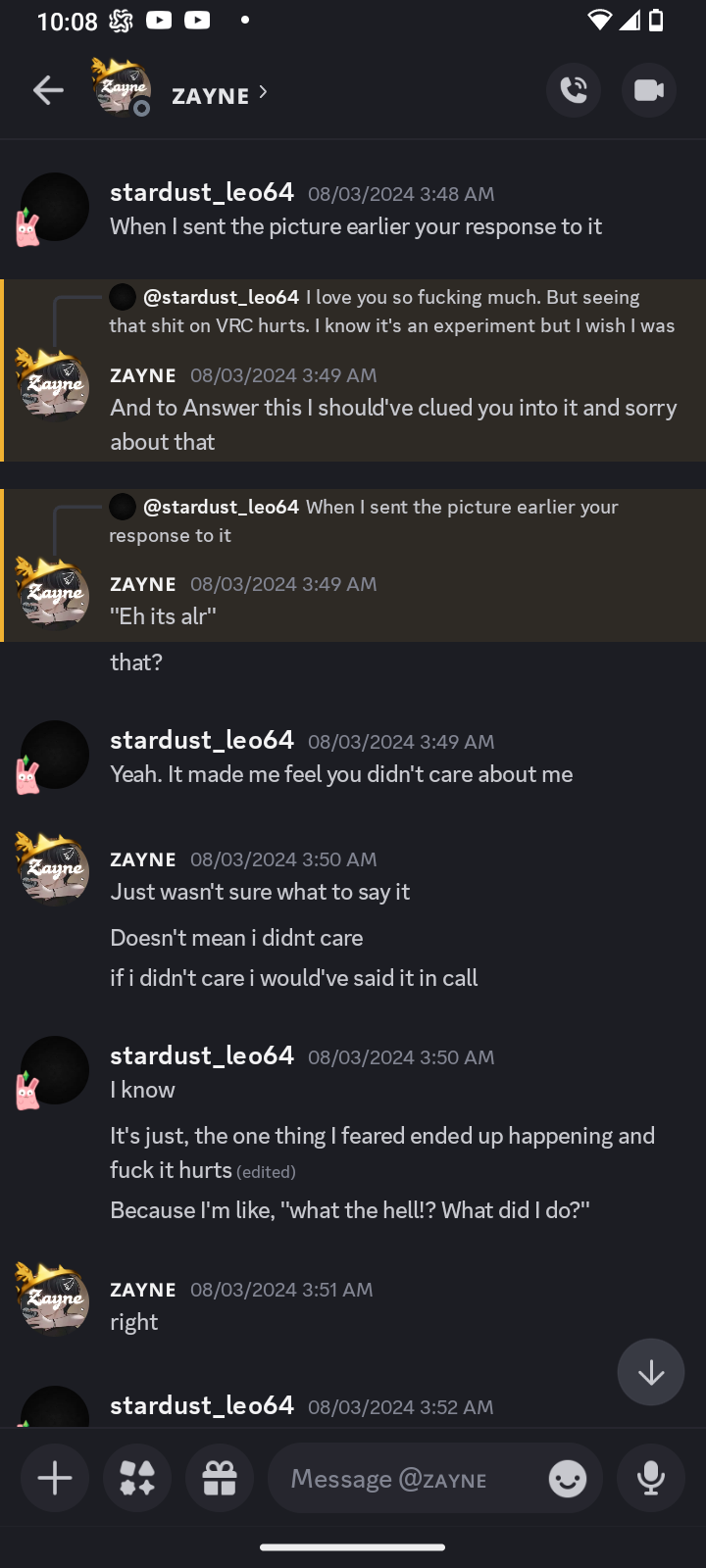This screenshot has width=706, height=1568.
Task: Focus the Message @ZAYNE input field
Action: click(412, 1478)
